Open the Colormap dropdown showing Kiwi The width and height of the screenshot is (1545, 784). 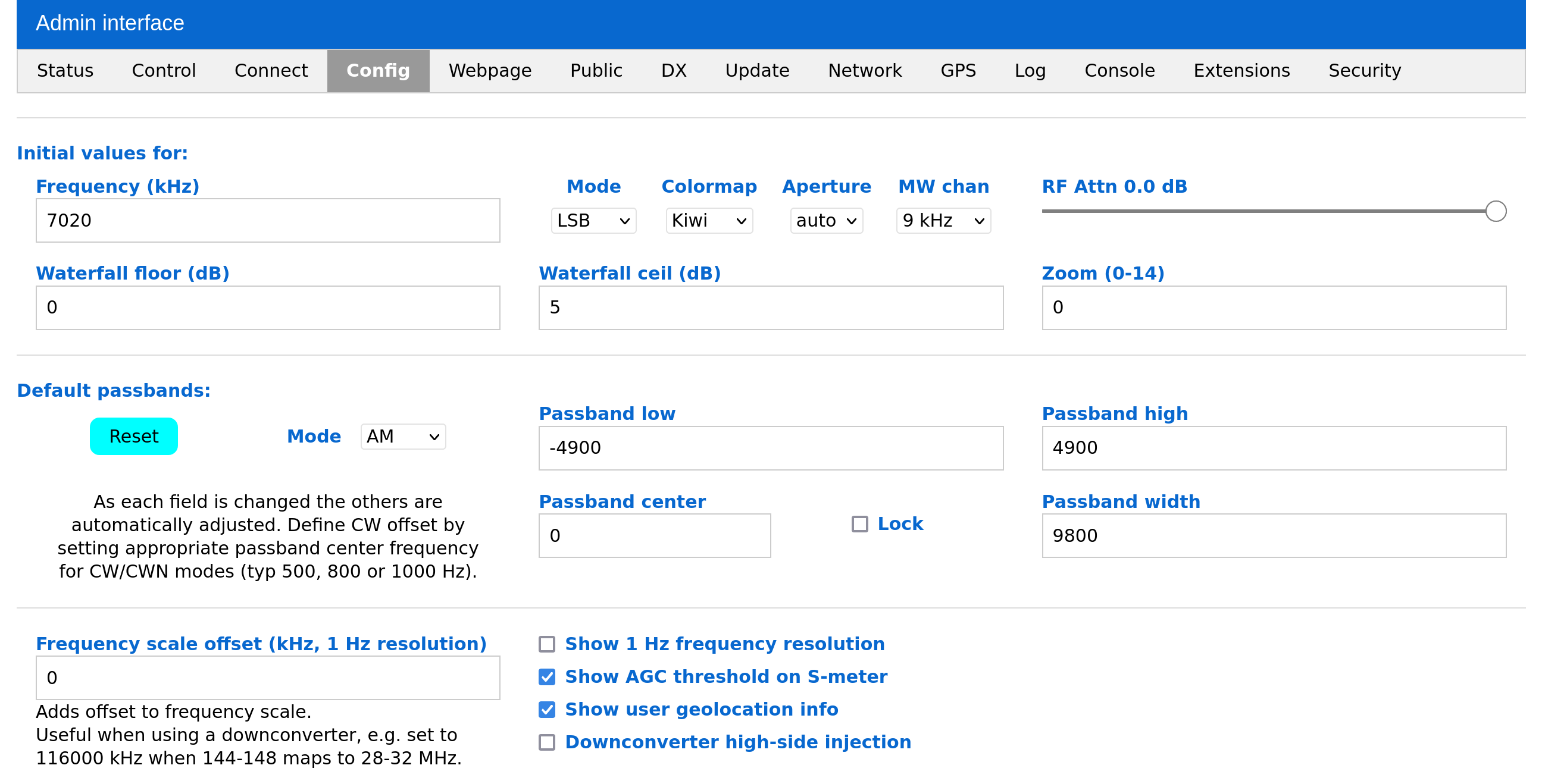pyautogui.click(x=709, y=221)
